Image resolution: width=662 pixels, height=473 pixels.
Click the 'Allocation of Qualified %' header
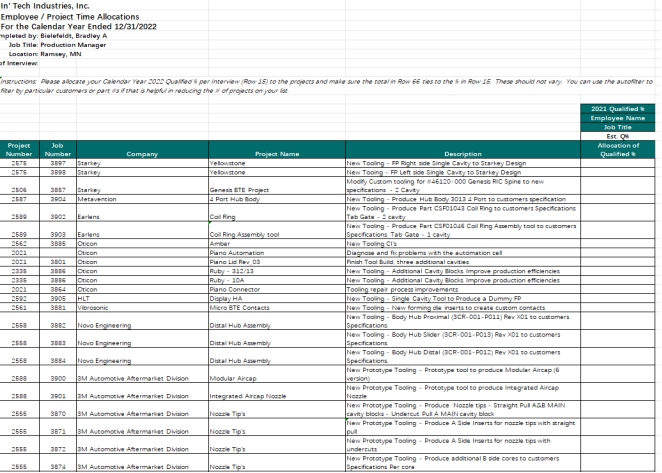[x=618, y=150]
